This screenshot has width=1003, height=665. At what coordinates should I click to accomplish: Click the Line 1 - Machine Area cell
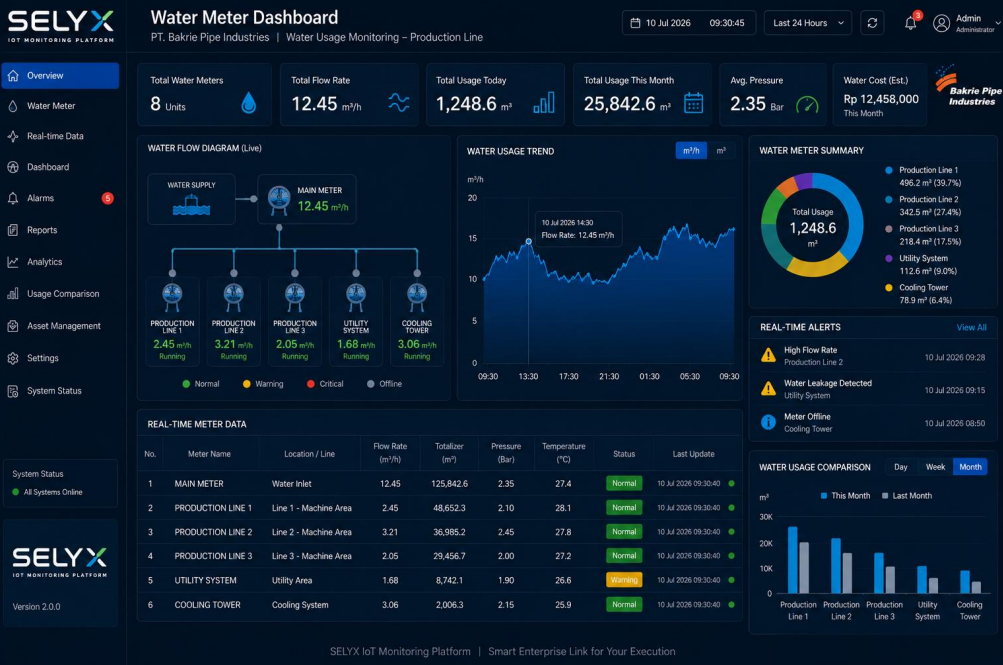(x=312, y=508)
